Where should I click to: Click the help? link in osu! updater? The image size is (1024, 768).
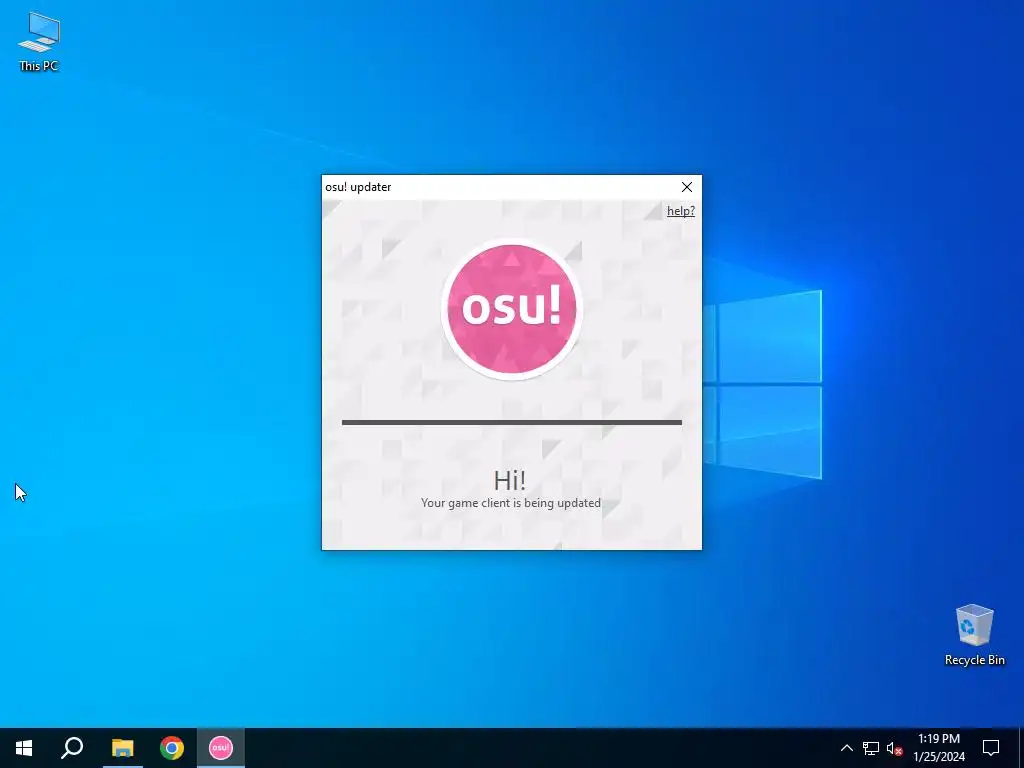[680, 211]
